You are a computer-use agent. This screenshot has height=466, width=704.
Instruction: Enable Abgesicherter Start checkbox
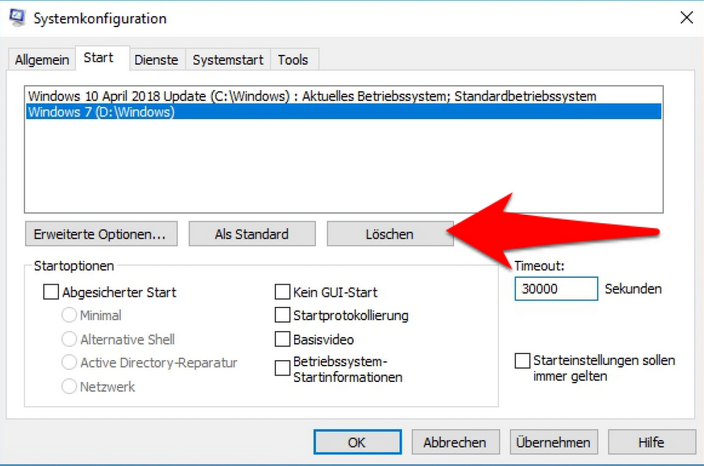pyautogui.click(x=51, y=292)
